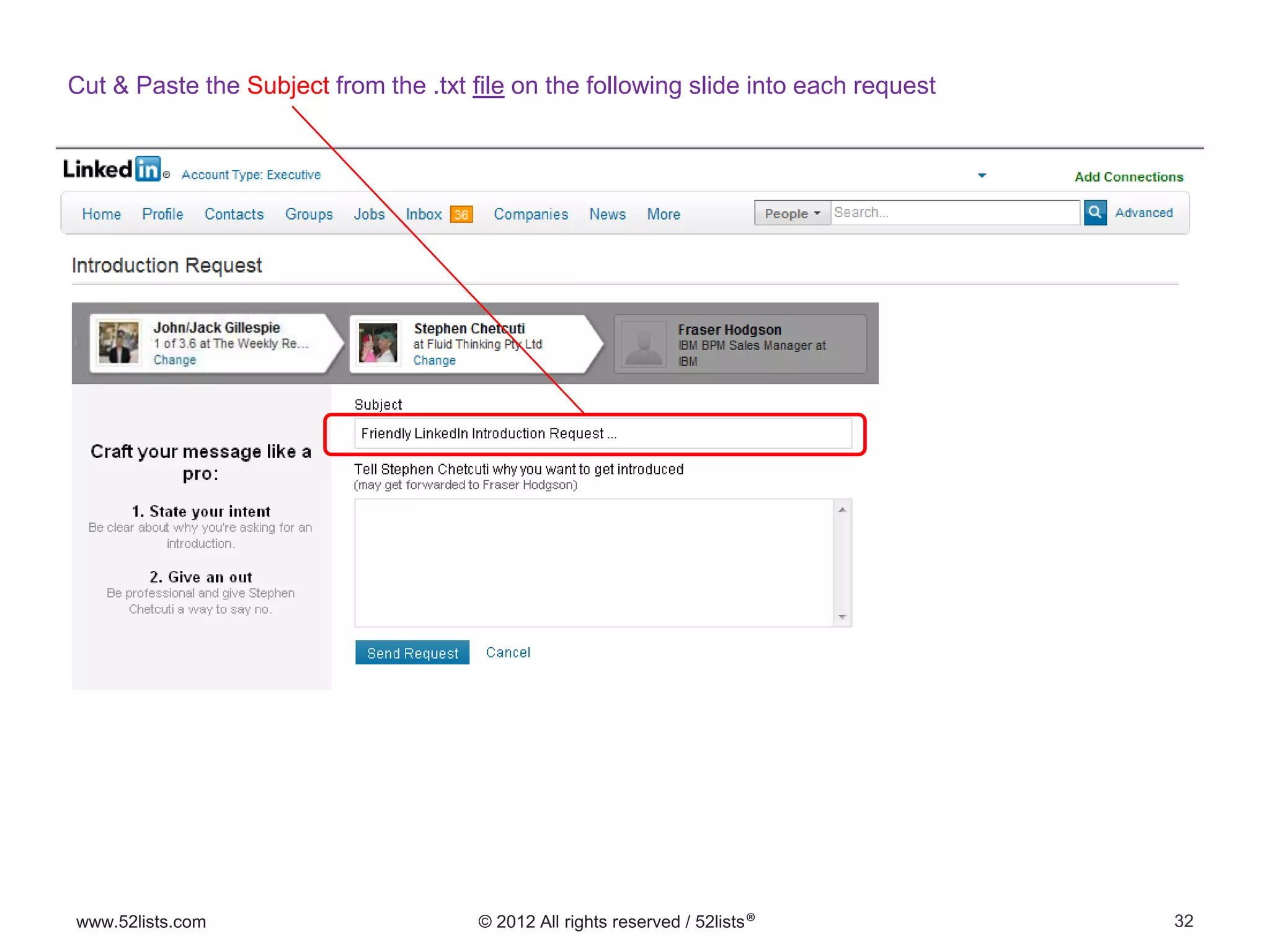Open the People search type dropdown
The height and width of the screenshot is (952, 1270).
(x=792, y=213)
